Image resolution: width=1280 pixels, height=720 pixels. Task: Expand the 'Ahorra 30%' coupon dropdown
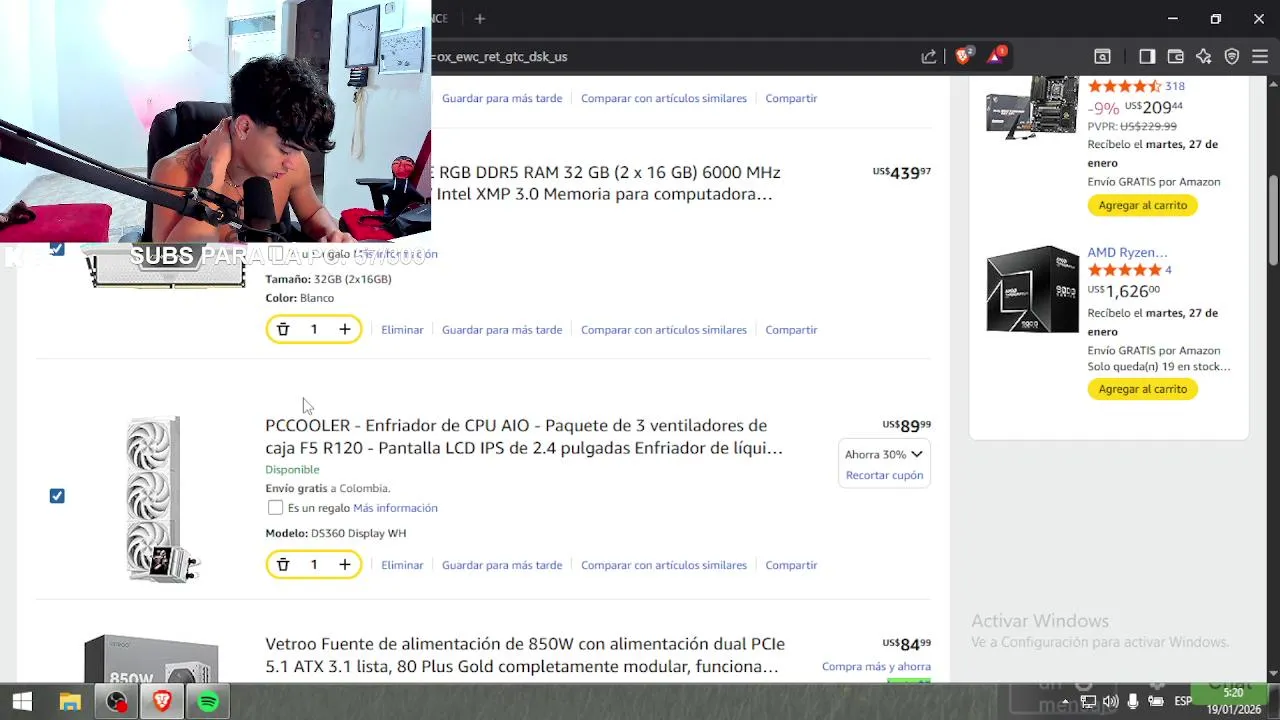point(884,454)
